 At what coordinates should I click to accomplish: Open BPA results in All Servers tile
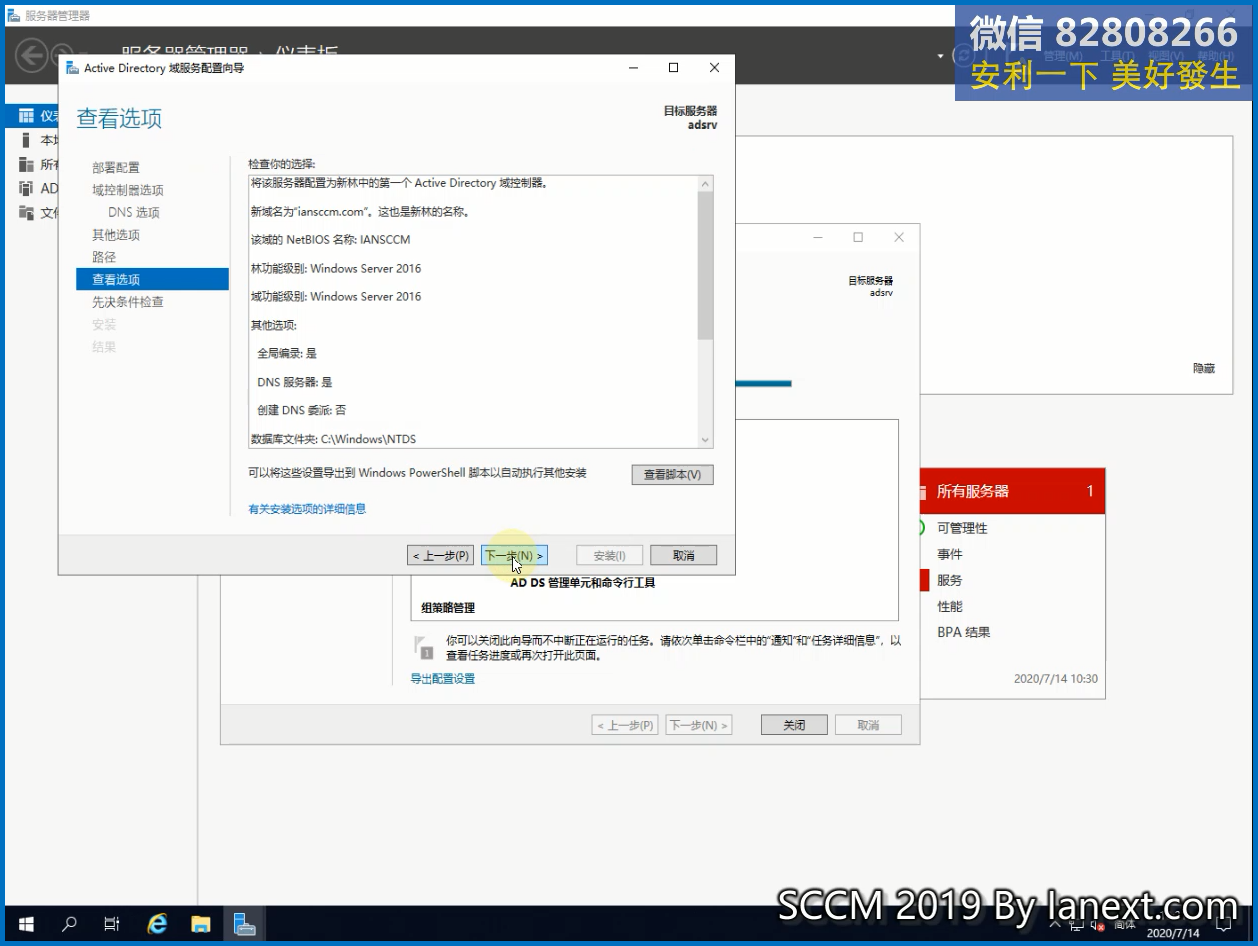964,632
